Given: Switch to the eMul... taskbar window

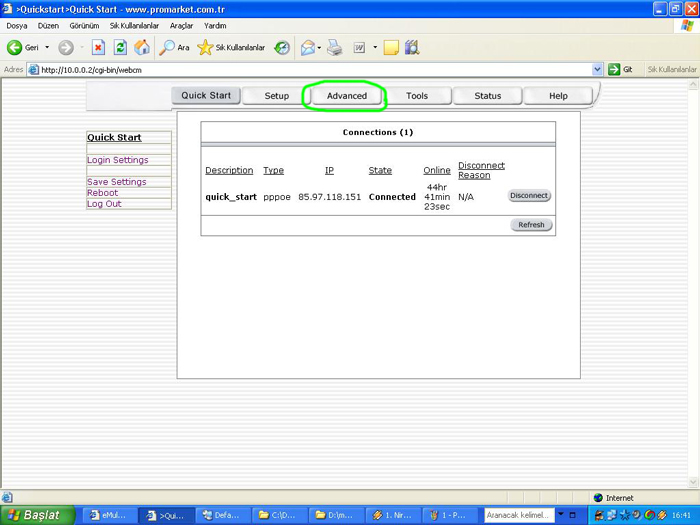Looking at the screenshot, I should (110, 515).
